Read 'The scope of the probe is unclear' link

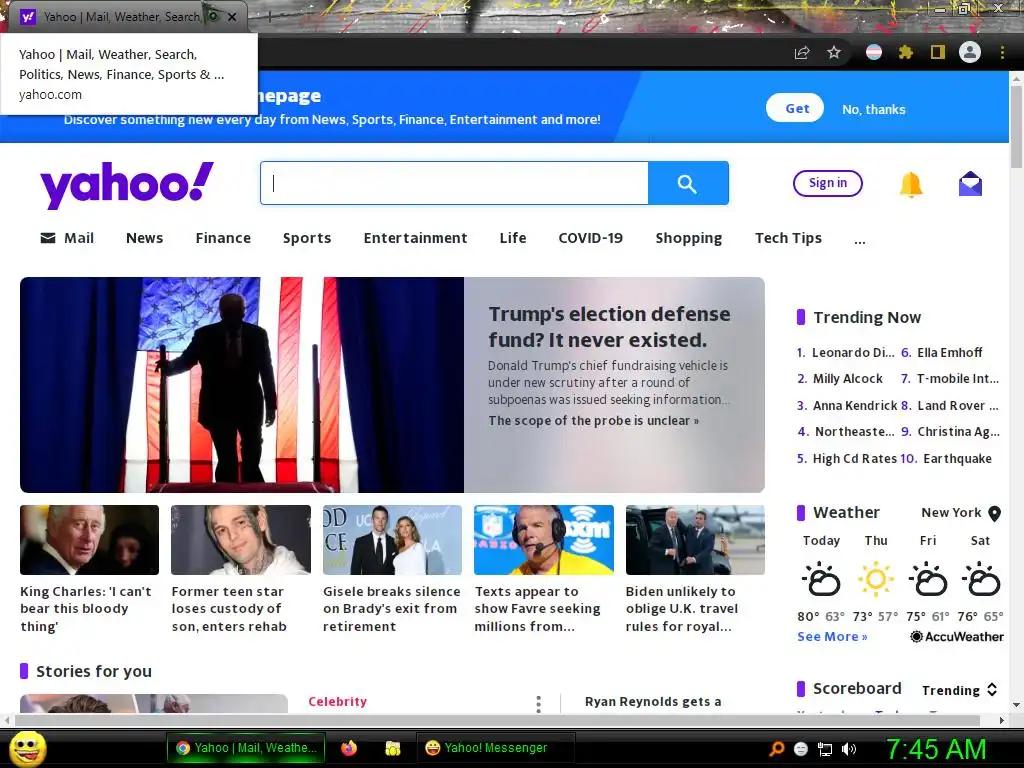[x=594, y=421]
